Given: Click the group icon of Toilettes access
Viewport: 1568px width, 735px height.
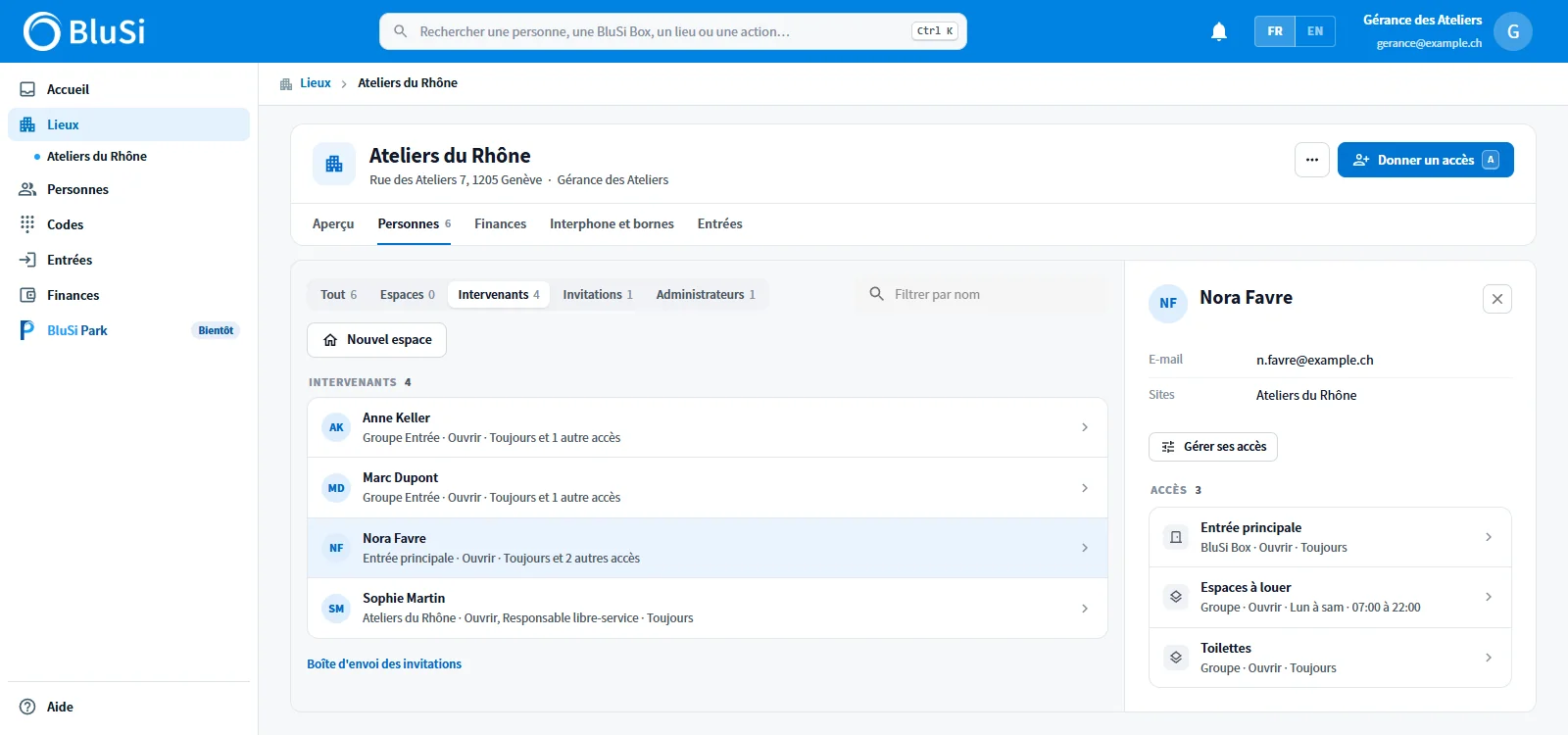Looking at the screenshot, I should (x=1176, y=658).
